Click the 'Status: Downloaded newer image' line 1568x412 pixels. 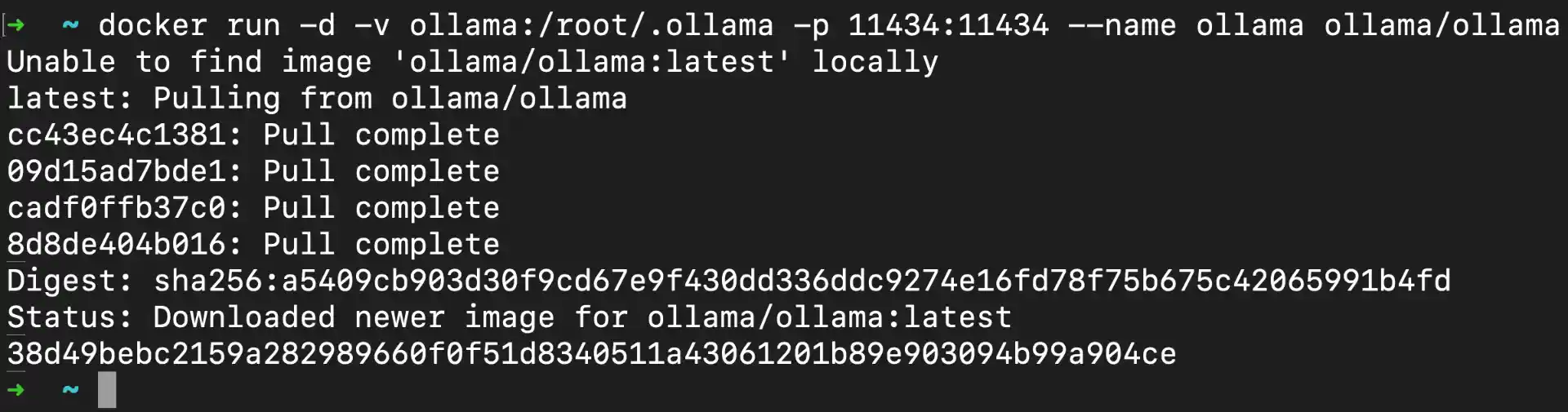[x=508, y=317]
